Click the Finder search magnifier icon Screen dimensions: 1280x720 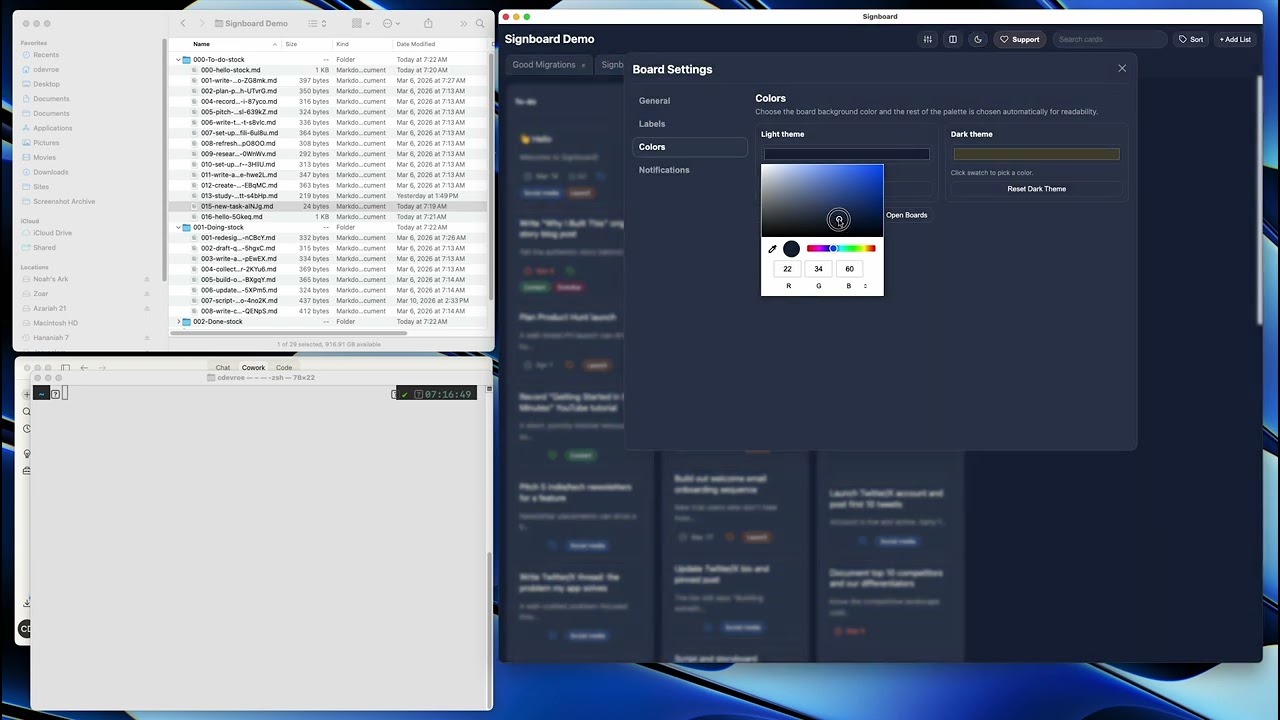[x=480, y=23]
